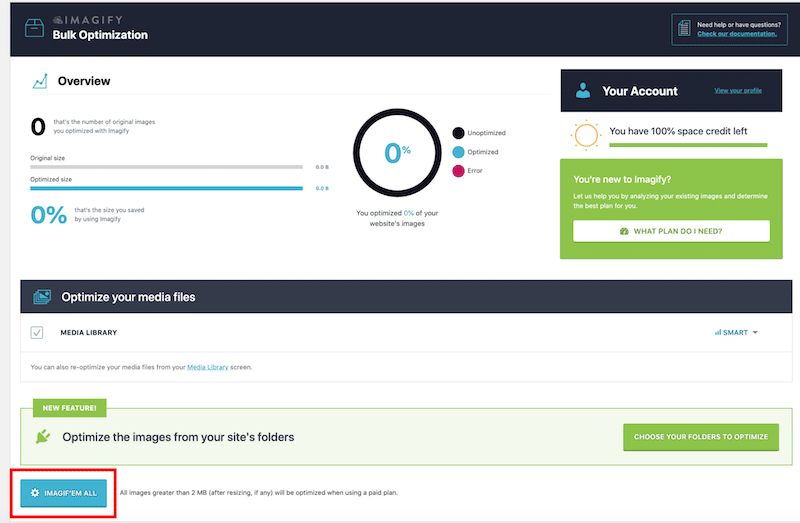
Task: Click the Bulk Optimization title
Action: pos(100,35)
